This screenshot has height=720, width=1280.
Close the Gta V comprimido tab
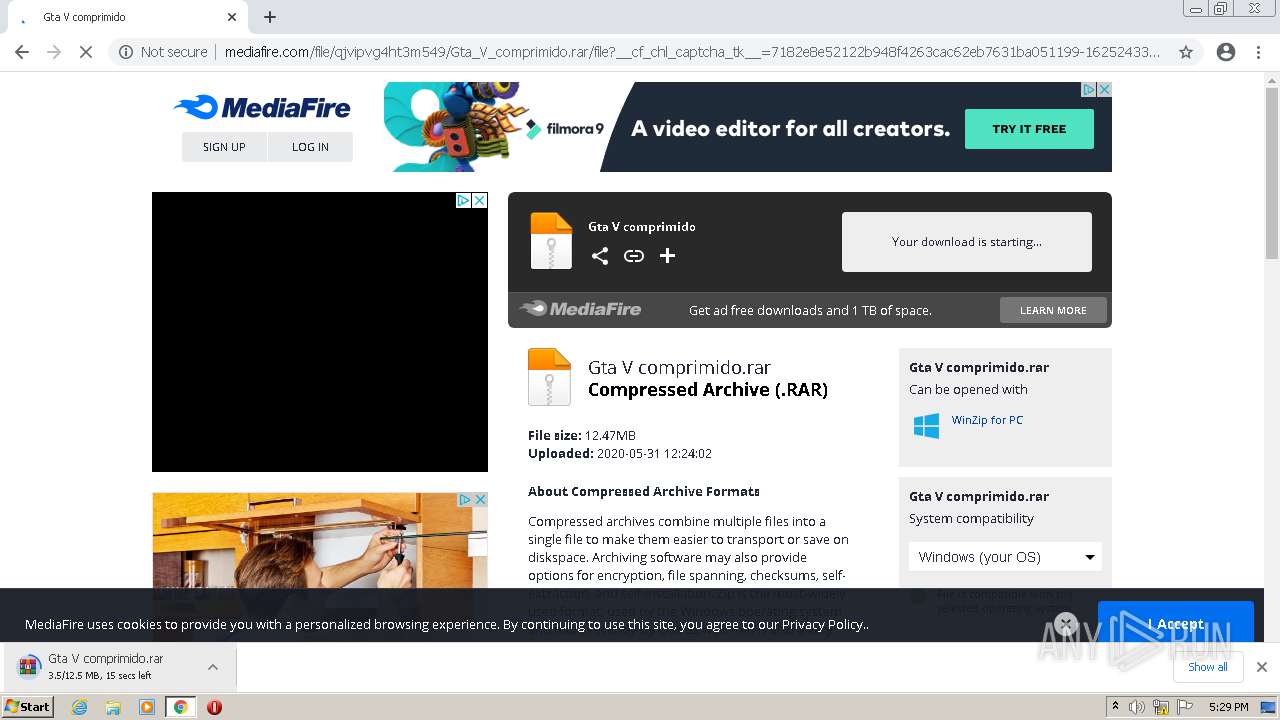(232, 17)
